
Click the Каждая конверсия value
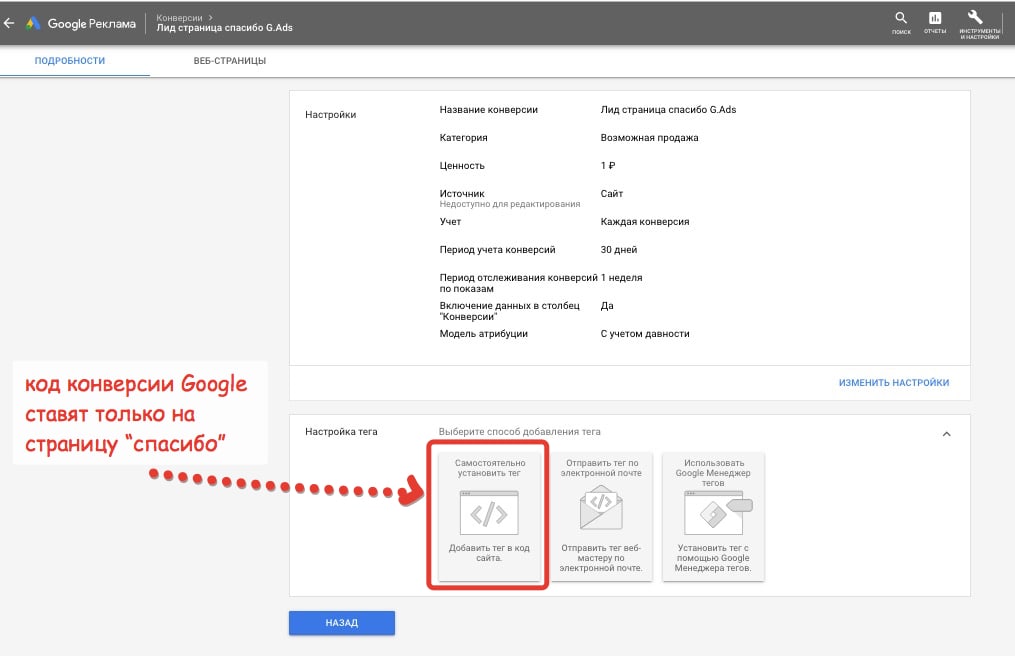[645, 221]
